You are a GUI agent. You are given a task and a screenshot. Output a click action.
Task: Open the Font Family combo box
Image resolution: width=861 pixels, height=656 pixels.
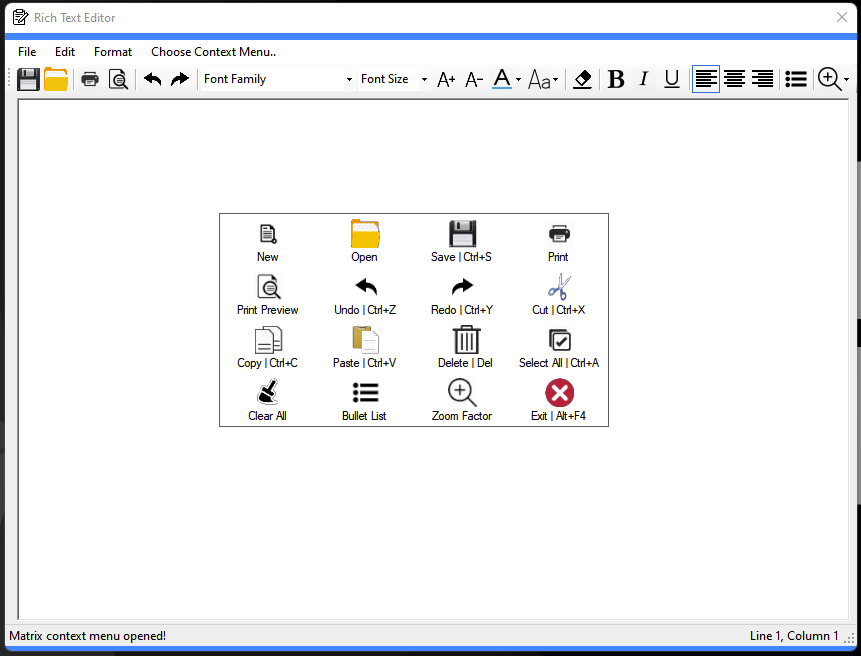278,80
